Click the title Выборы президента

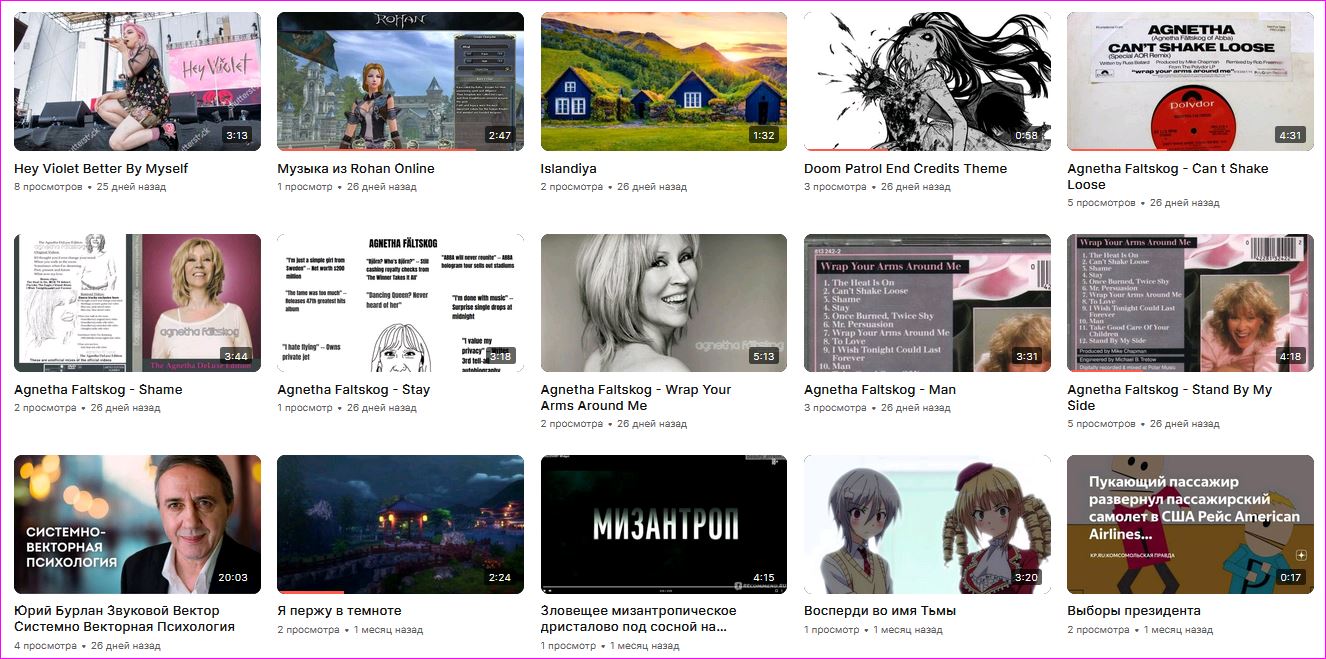[1134, 611]
